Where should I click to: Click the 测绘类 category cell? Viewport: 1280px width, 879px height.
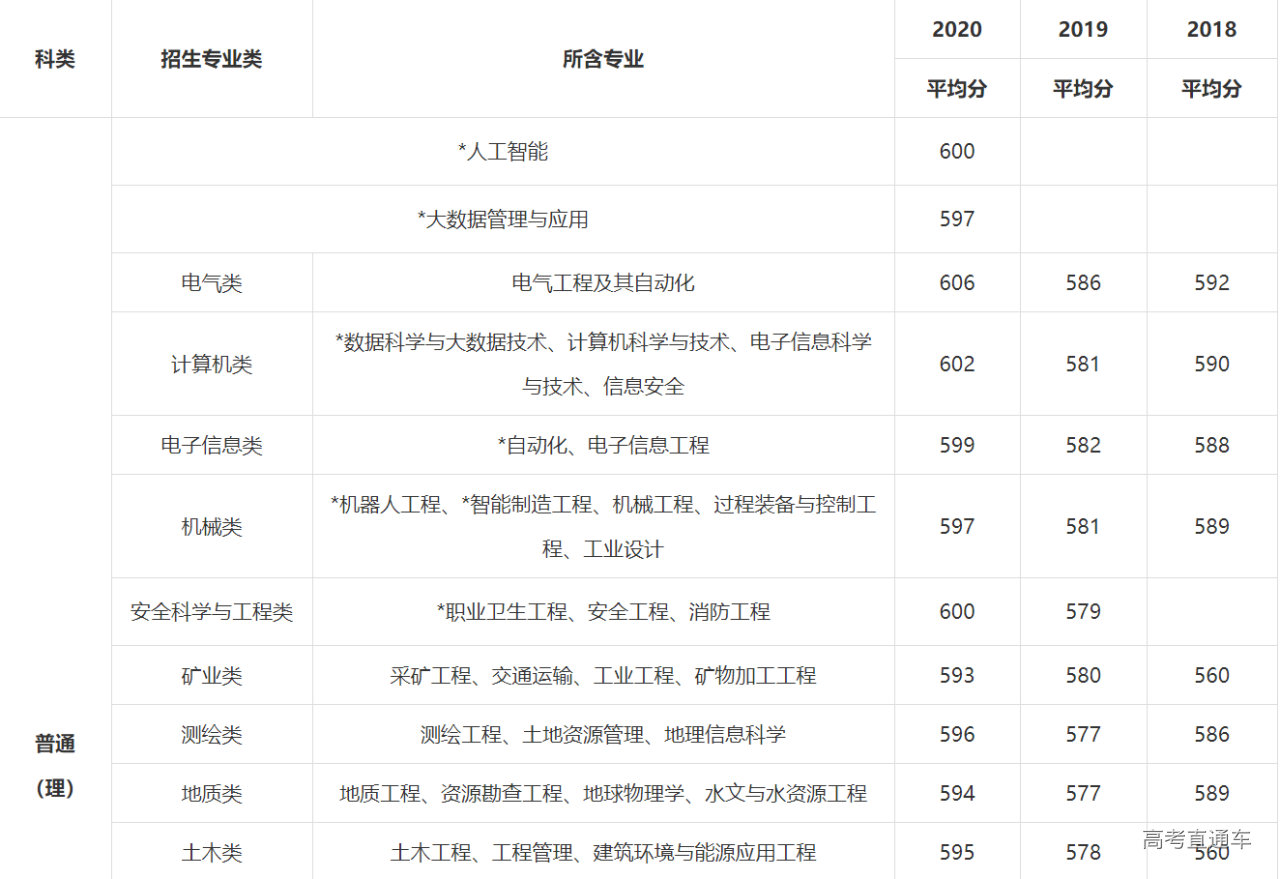pyautogui.click(x=211, y=735)
